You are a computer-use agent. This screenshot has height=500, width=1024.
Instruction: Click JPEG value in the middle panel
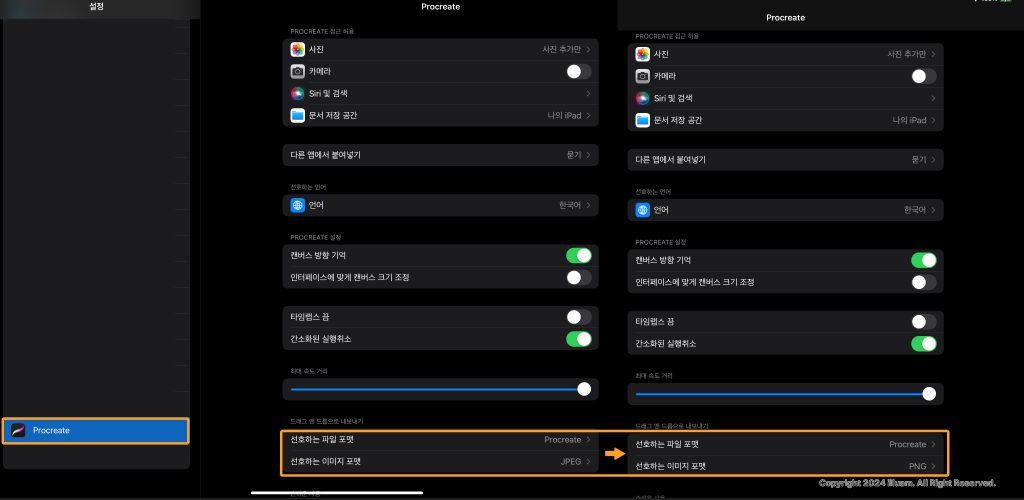pos(571,461)
